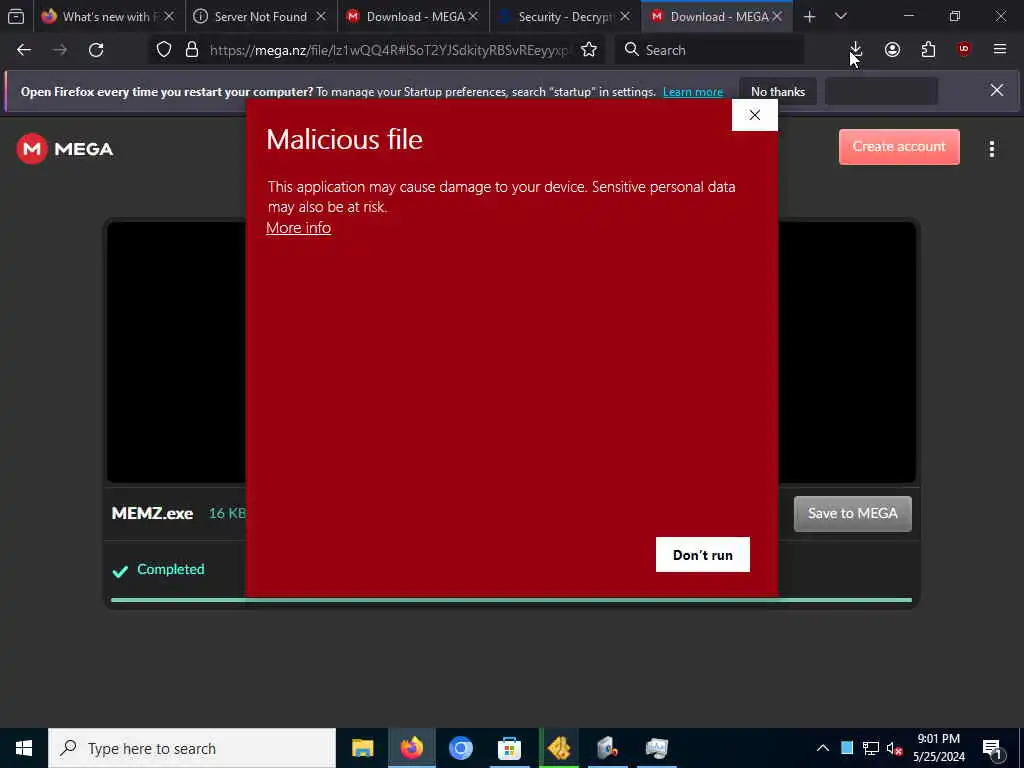Bookmark this page with the star
Screen dimensions: 1024x768
(588, 50)
